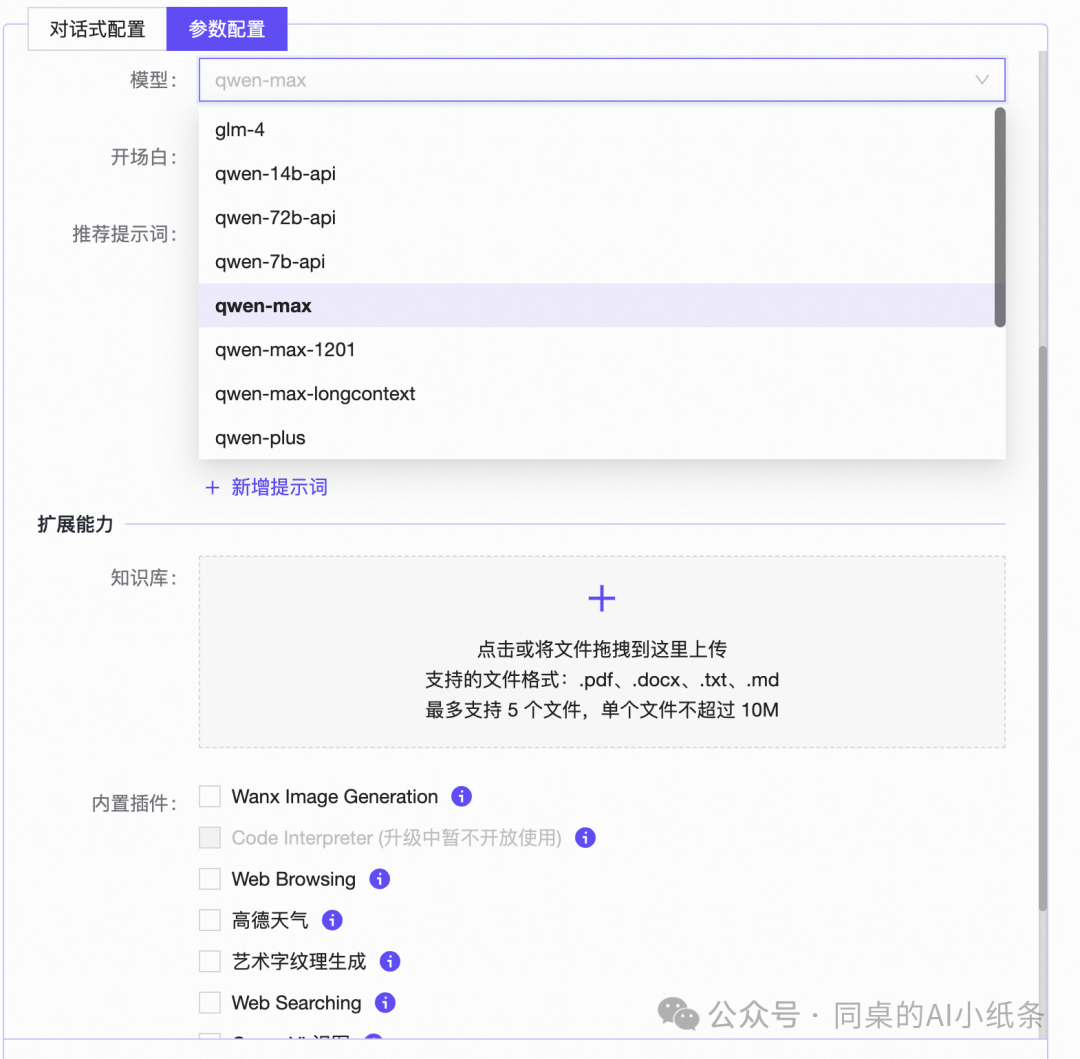Click the large plus upload icon
This screenshot has height=1059, width=1080.
601,598
